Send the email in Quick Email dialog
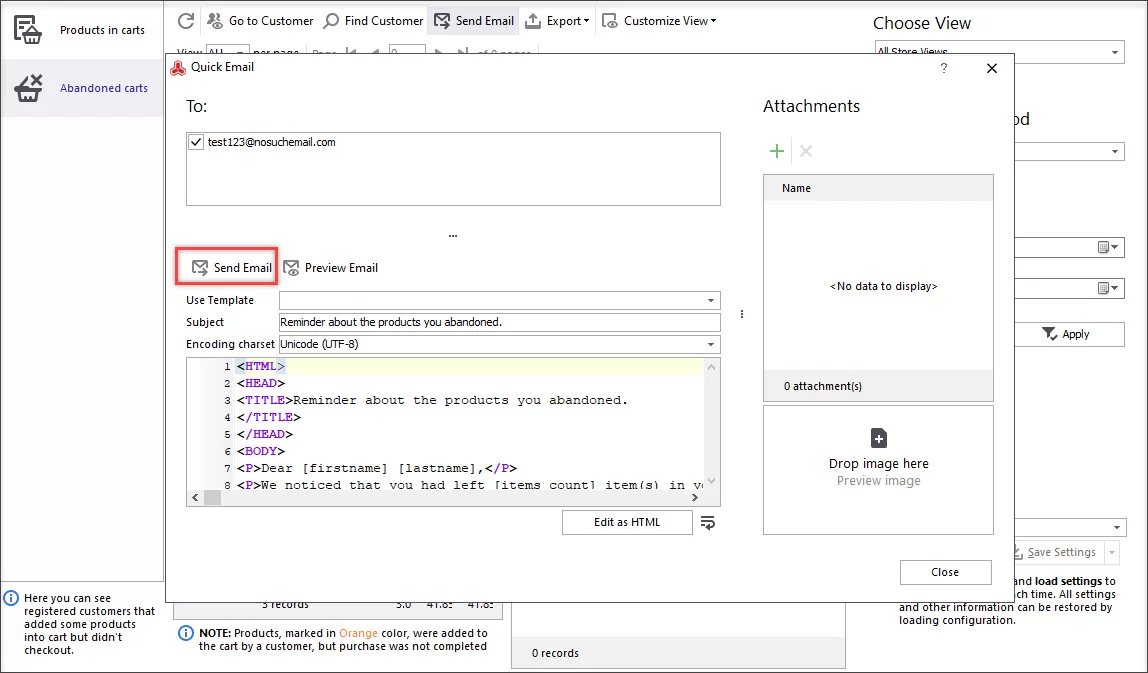1148x673 pixels. [x=231, y=268]
